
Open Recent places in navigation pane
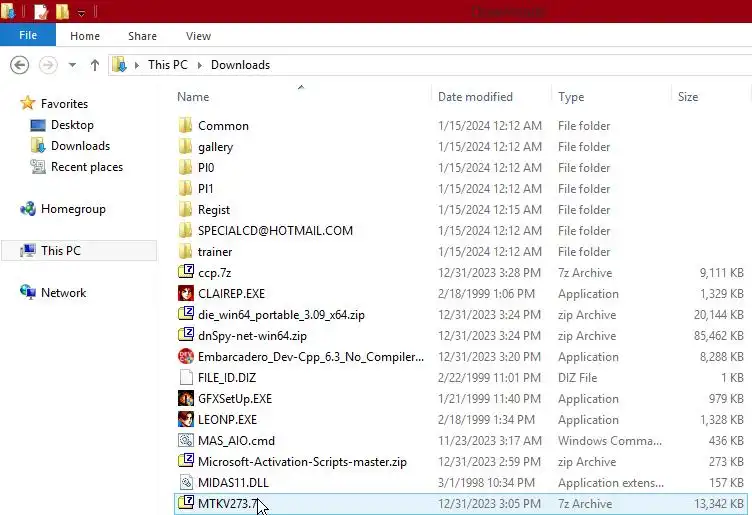click(x=87, y=167)
